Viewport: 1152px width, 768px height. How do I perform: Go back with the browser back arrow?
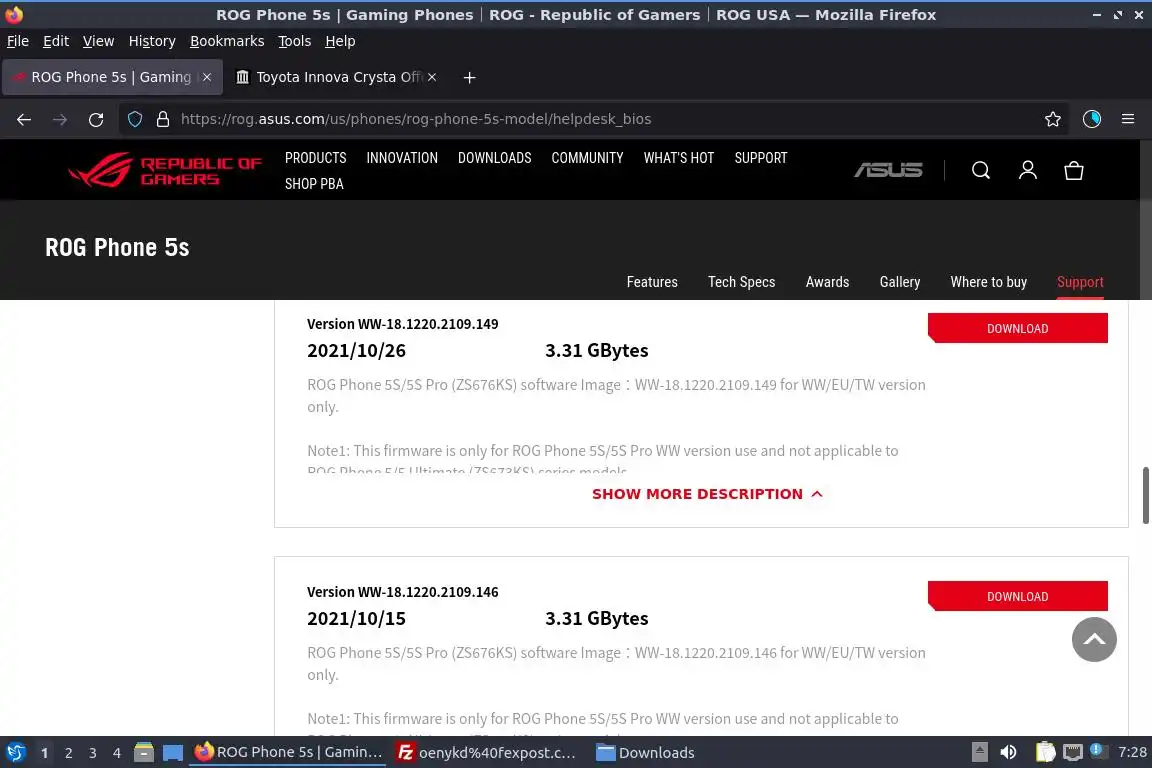24,119
